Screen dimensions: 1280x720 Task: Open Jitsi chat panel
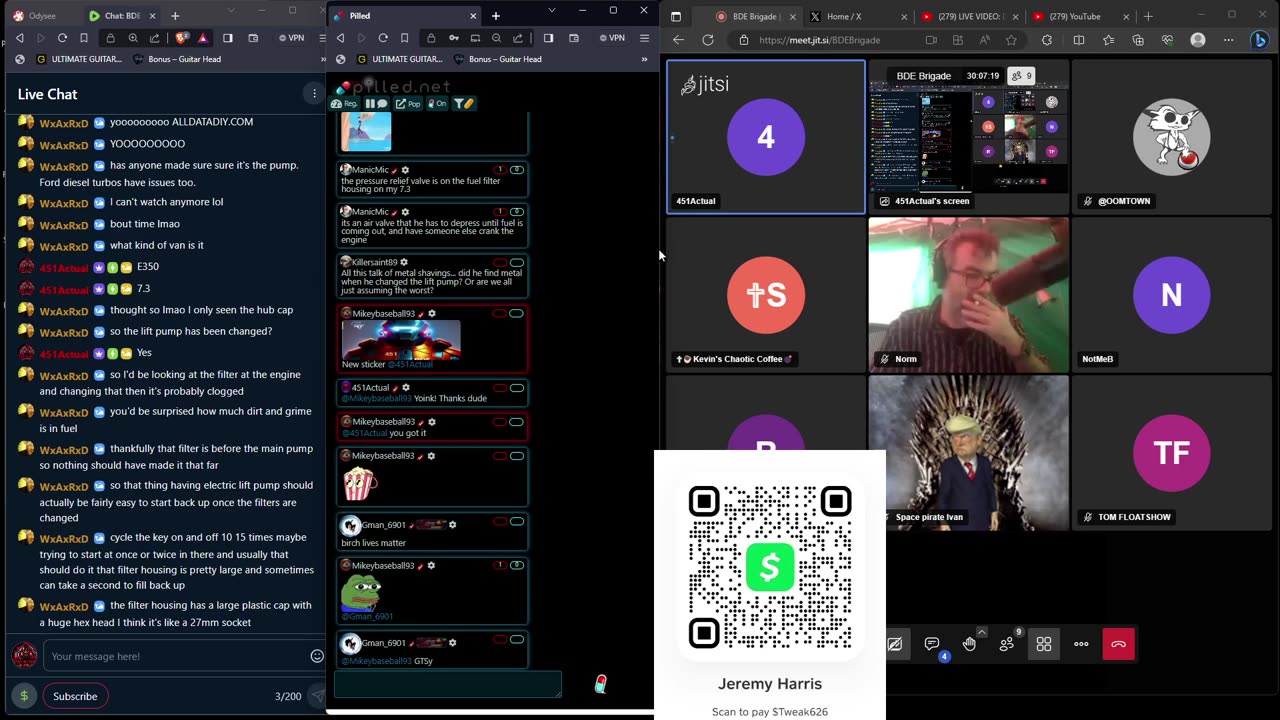932,644
